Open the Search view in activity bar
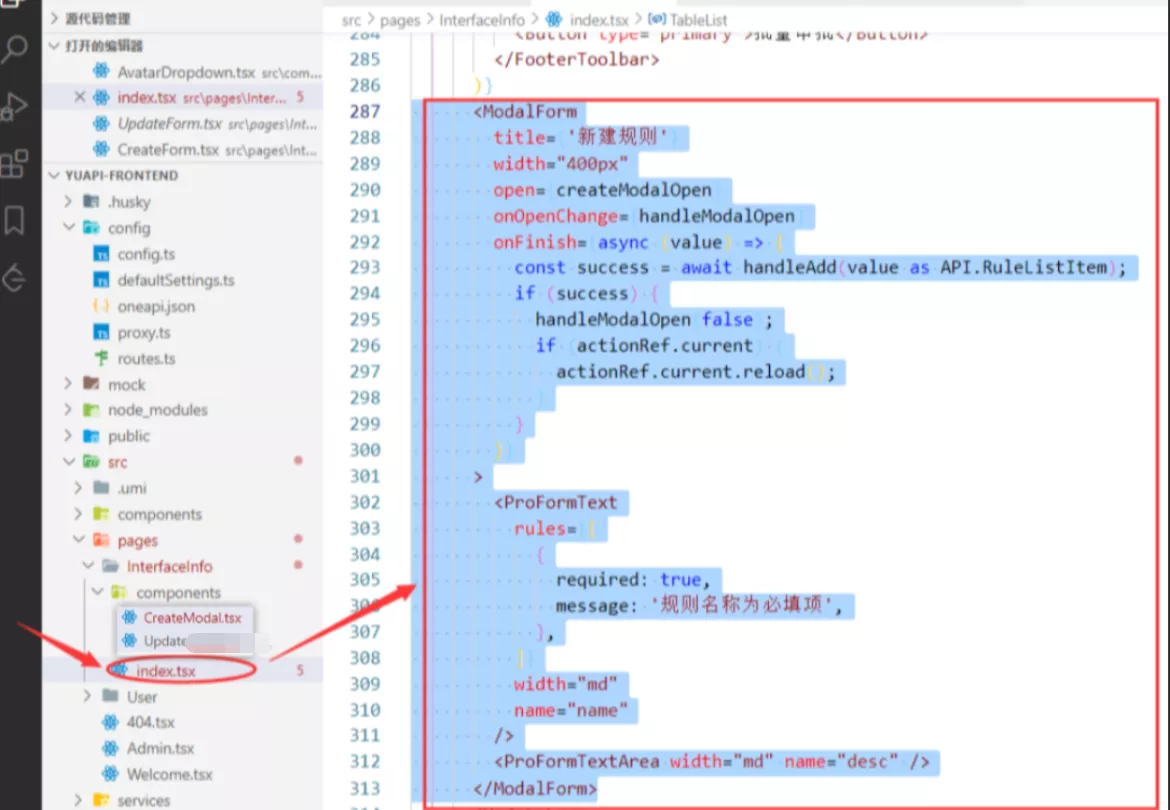The width and height of the screenshot is (1170, 810). click(15, 50)
